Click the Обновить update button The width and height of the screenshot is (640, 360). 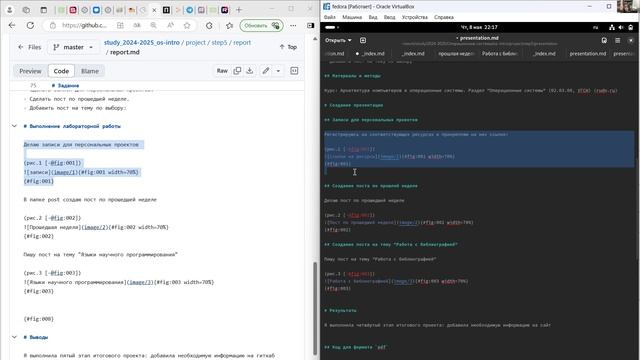pos(261,25)
